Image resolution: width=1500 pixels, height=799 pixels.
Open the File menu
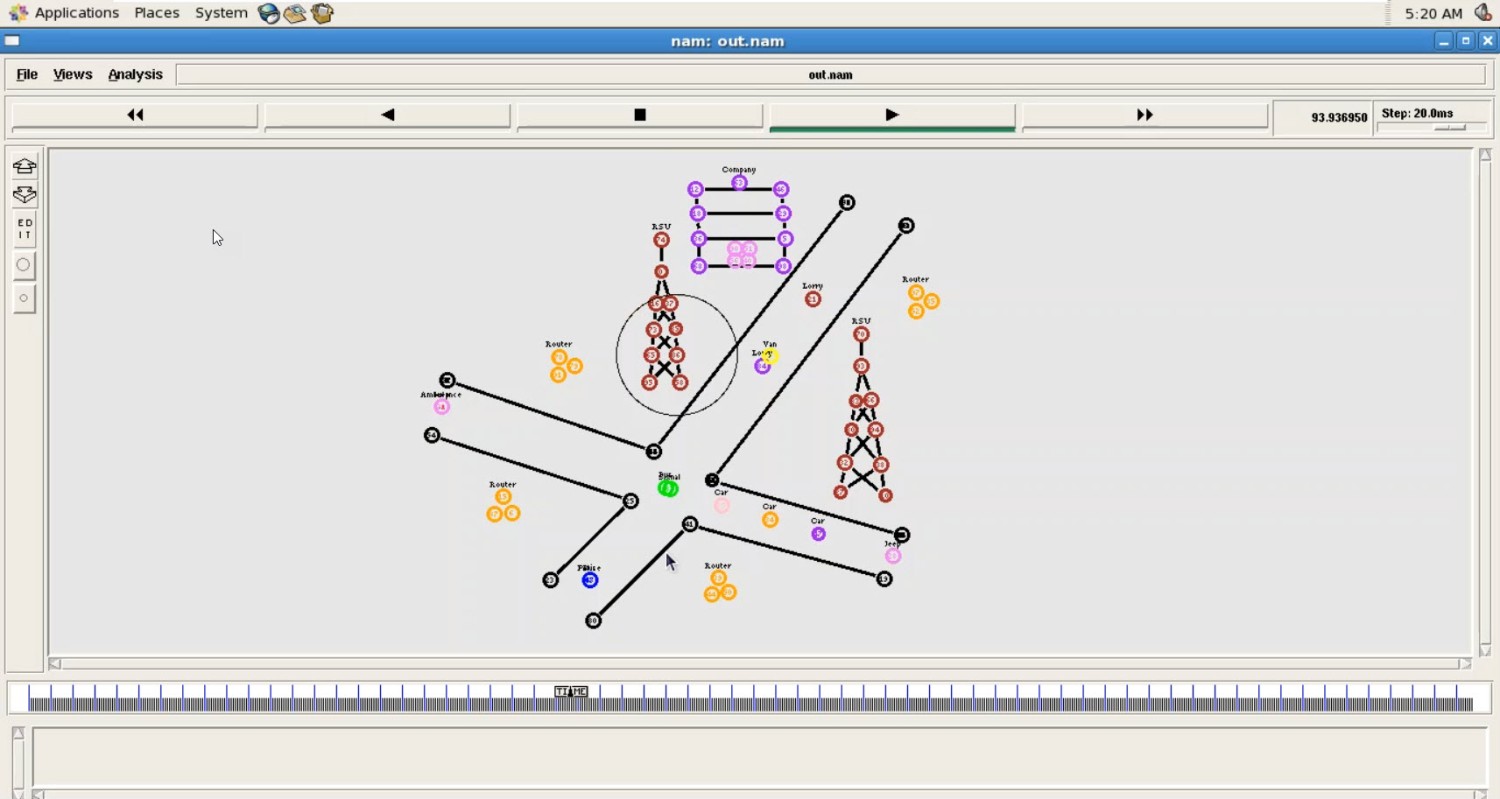26,74
